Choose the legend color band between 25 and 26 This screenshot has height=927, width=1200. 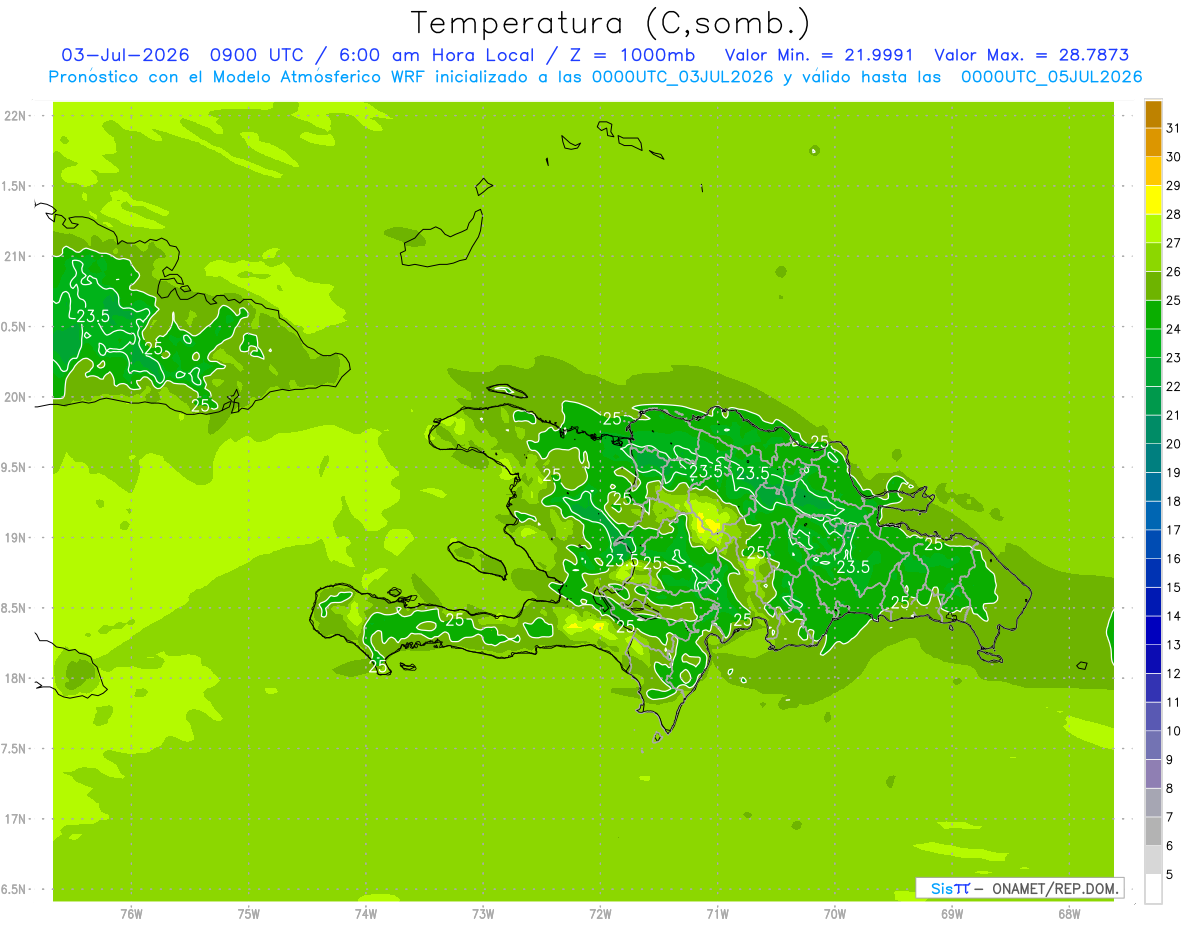pos(1153,286)
